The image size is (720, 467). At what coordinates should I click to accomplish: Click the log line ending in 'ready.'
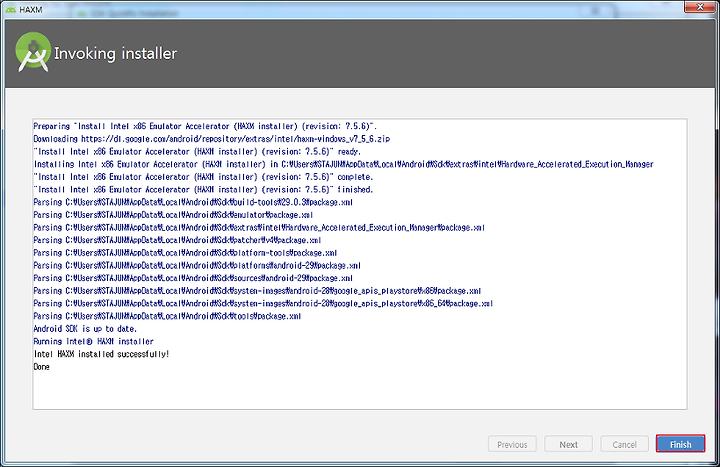click(197, 152)
